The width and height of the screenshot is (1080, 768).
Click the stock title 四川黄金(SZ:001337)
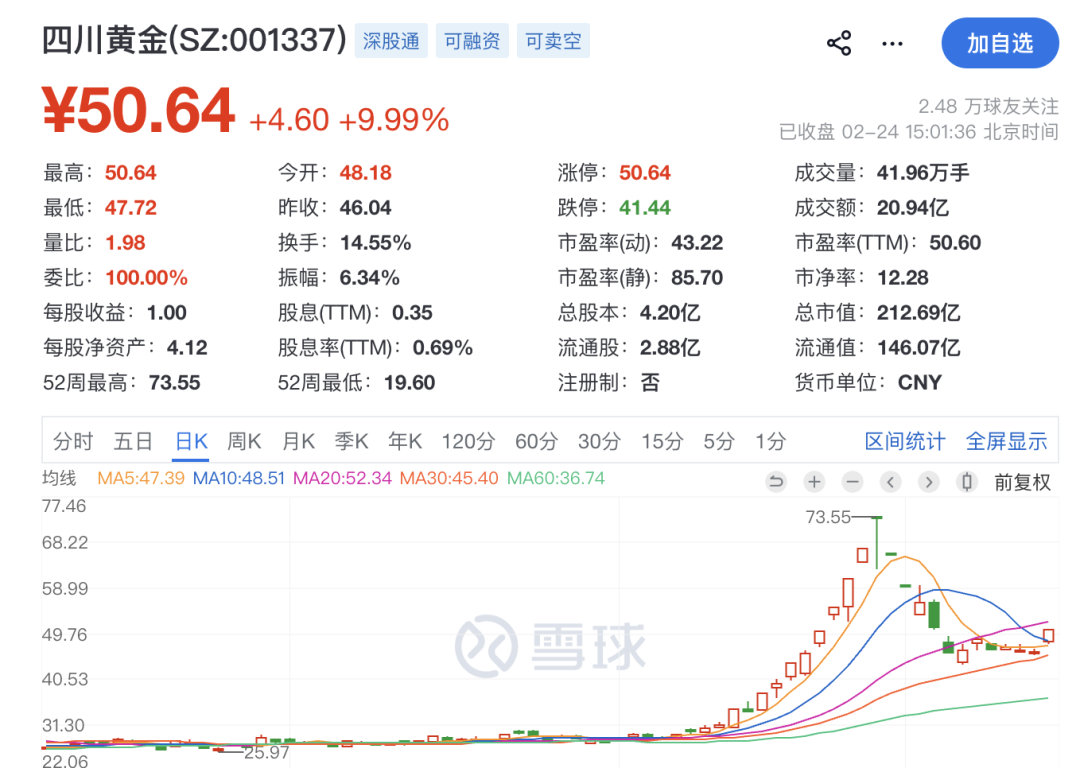194,40
